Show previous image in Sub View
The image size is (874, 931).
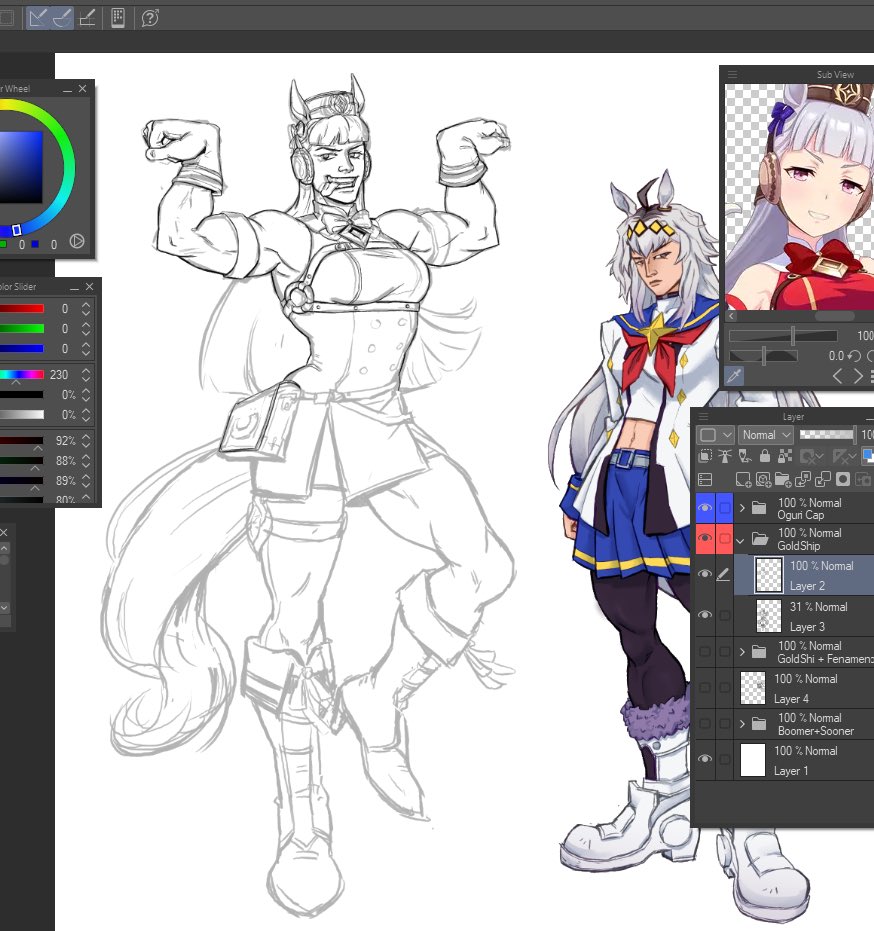(x=837, y=376)
